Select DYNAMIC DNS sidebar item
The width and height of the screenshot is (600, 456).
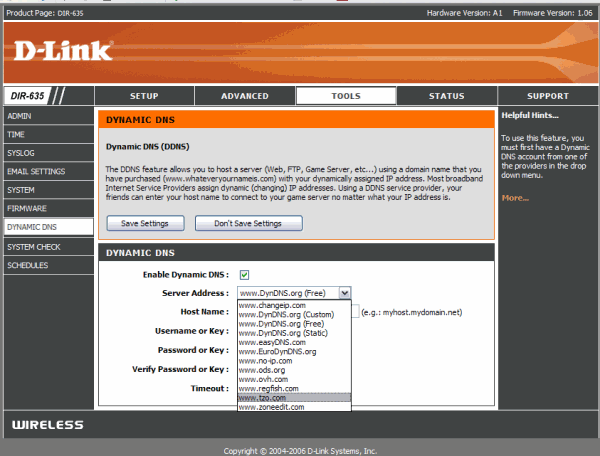(49, 227)
